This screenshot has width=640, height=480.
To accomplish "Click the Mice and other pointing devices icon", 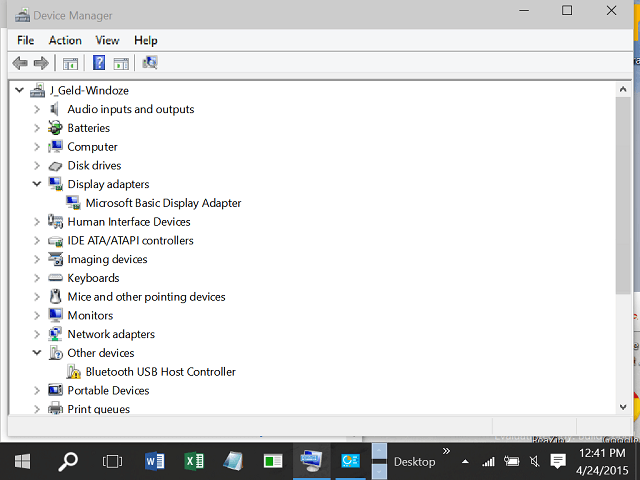I will click(55, 297).
